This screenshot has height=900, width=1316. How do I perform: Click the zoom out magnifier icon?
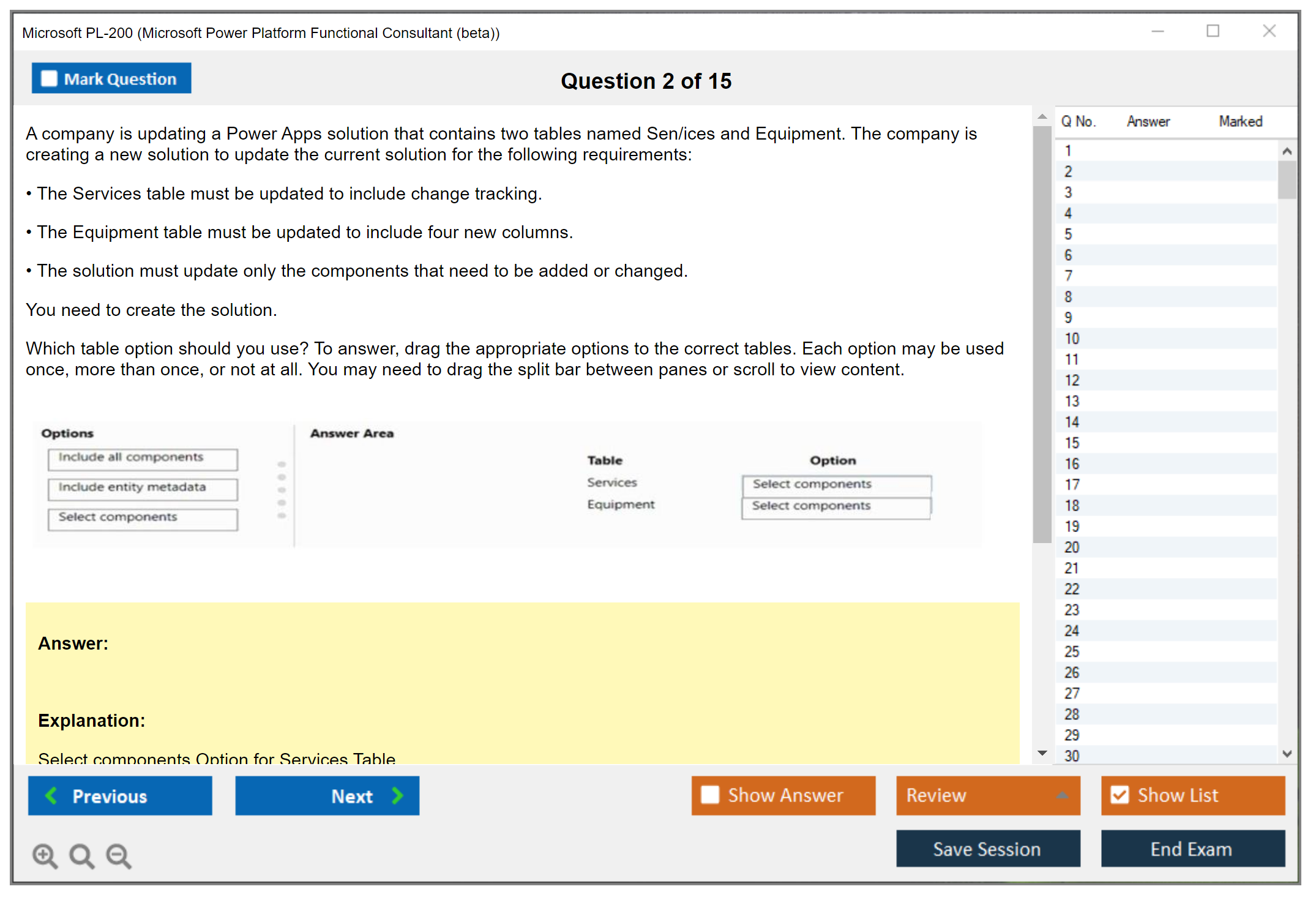click(x=119, y=855)
